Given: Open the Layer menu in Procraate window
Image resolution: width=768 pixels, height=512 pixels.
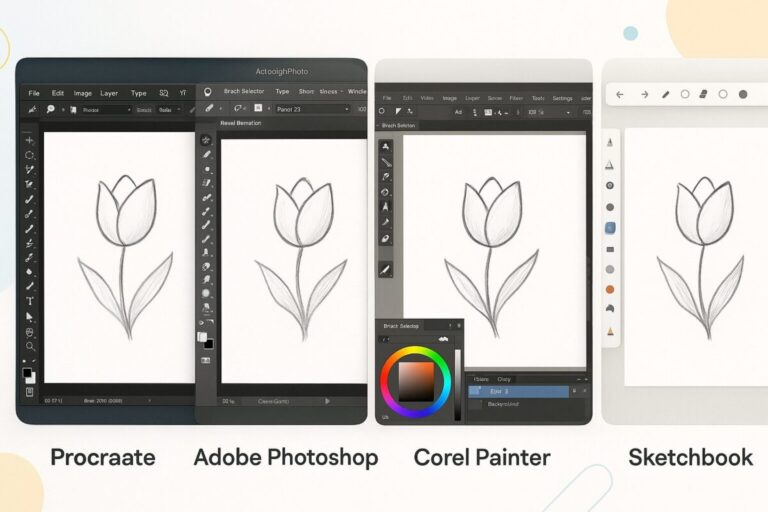Looking at the screenshot, I should pyautogui.click(x=109, y=93).
